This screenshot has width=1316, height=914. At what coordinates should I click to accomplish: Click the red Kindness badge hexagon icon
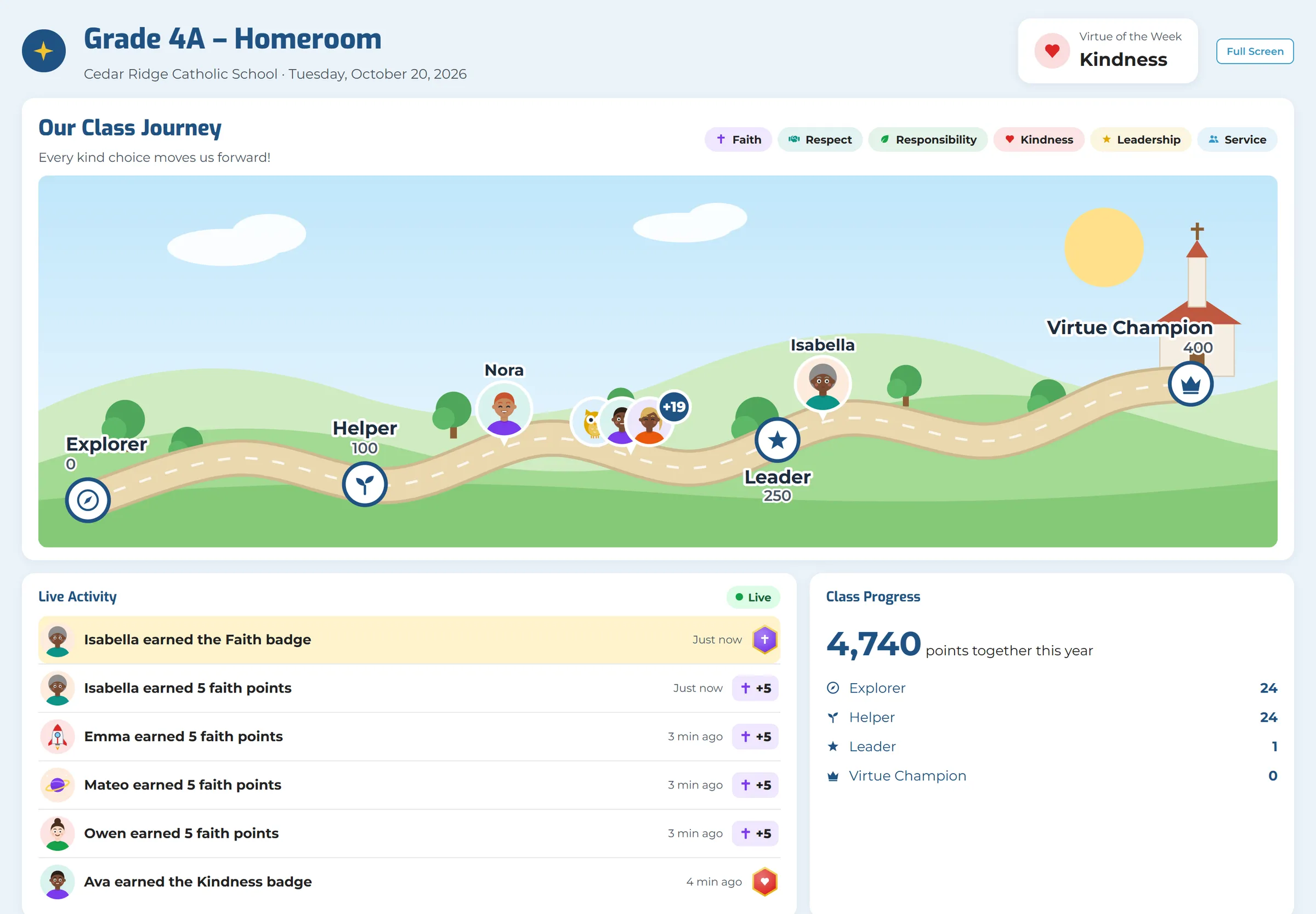(x=764, y=882)
